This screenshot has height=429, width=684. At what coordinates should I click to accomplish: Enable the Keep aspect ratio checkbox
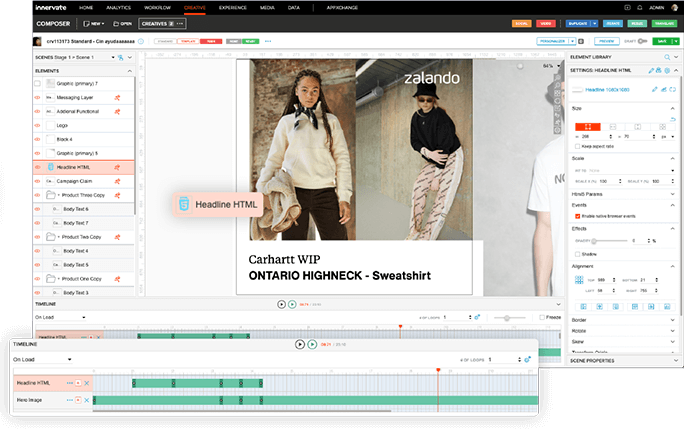578,145
